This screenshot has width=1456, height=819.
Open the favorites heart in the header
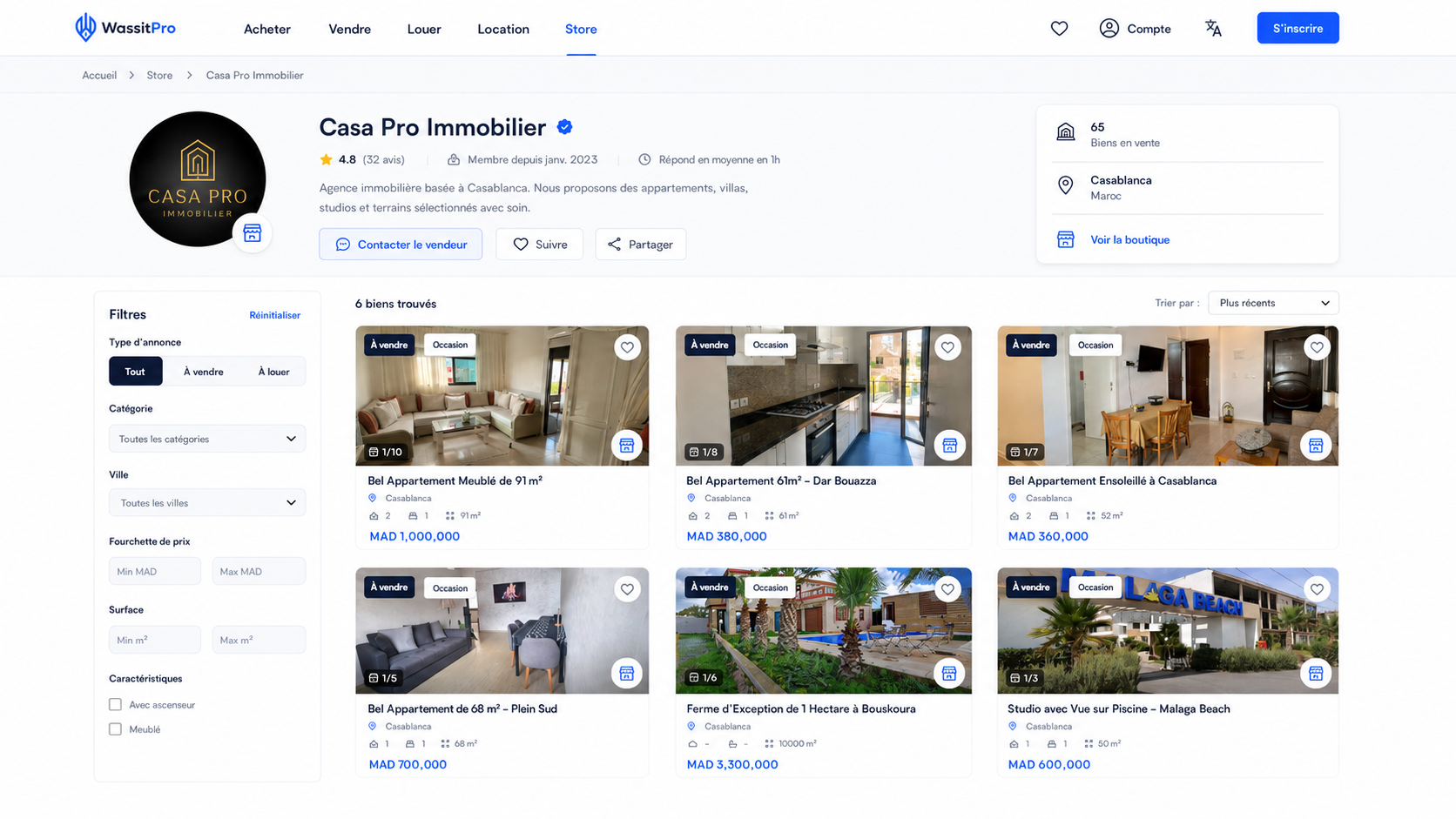tap(1059, 29)
